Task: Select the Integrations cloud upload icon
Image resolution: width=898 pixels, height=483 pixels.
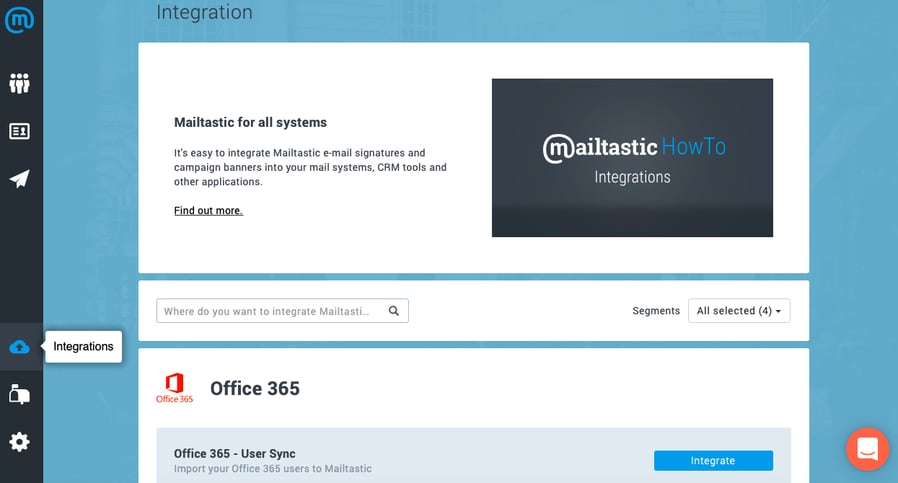Action: pos(20,347)
